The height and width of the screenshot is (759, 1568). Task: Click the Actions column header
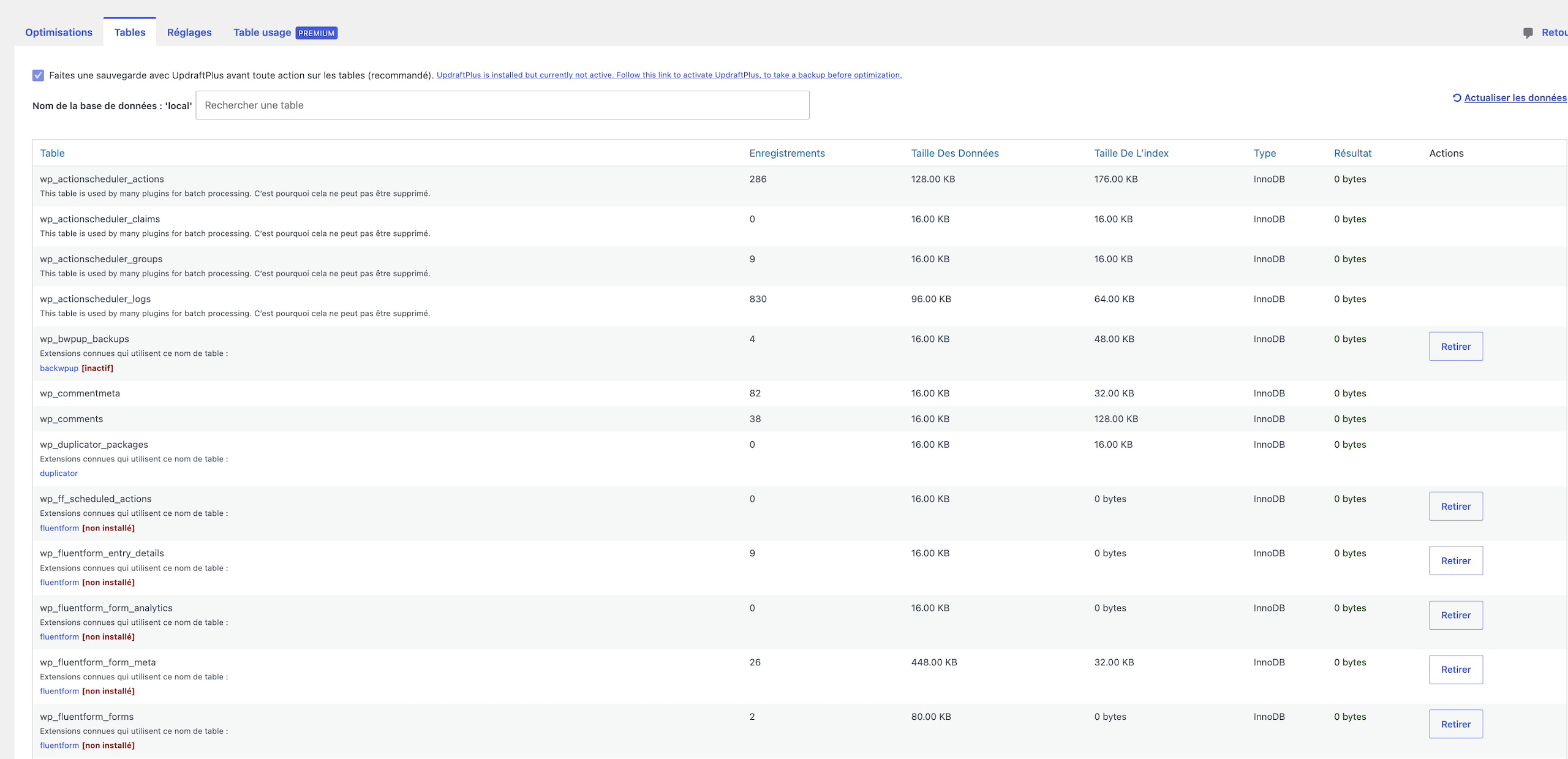click(1446, 153)
